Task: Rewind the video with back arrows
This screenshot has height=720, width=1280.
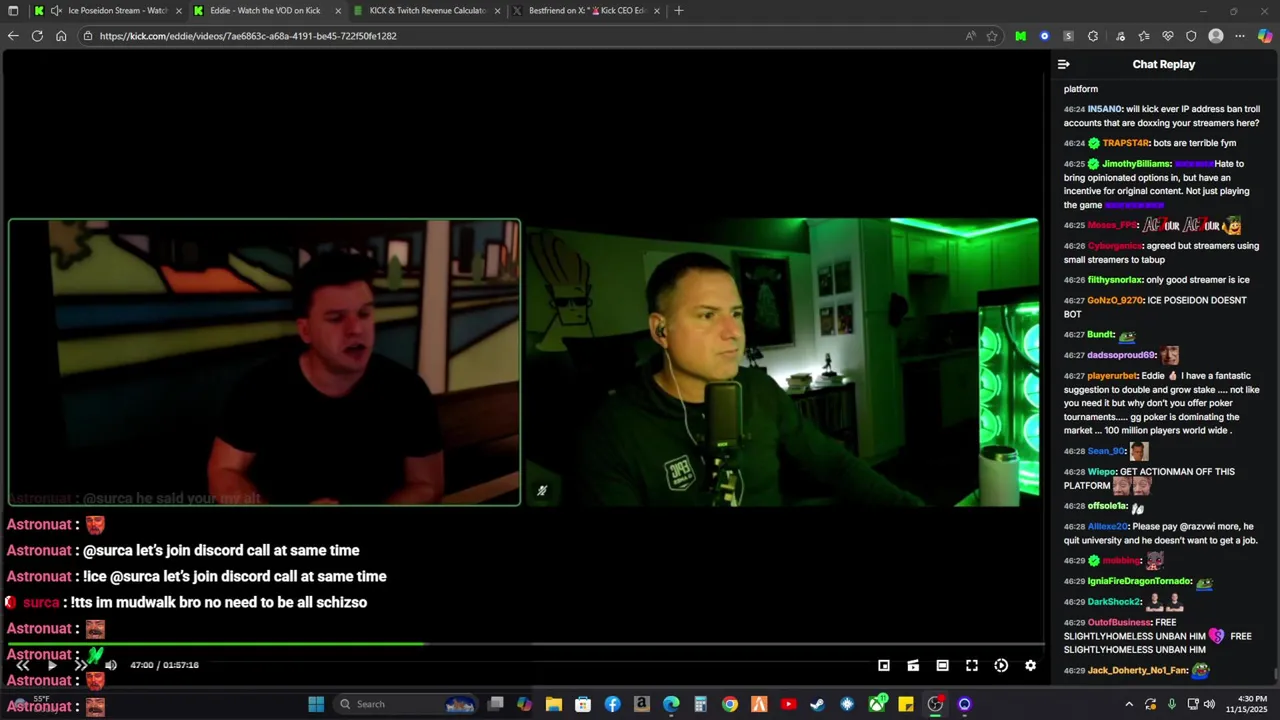Action: pyautogui.click(x=23, y=665)
